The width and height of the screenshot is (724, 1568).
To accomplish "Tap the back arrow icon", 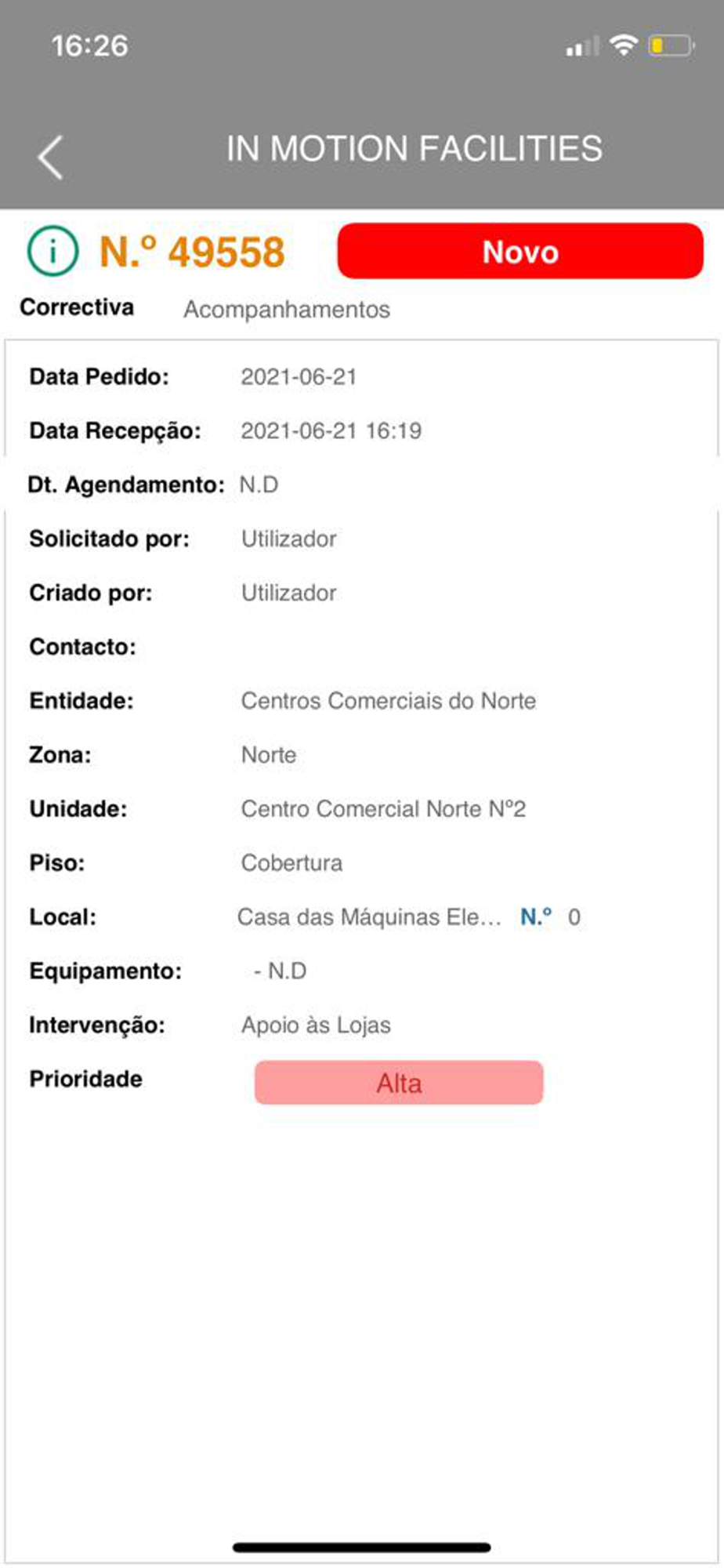I will (51, 157).
